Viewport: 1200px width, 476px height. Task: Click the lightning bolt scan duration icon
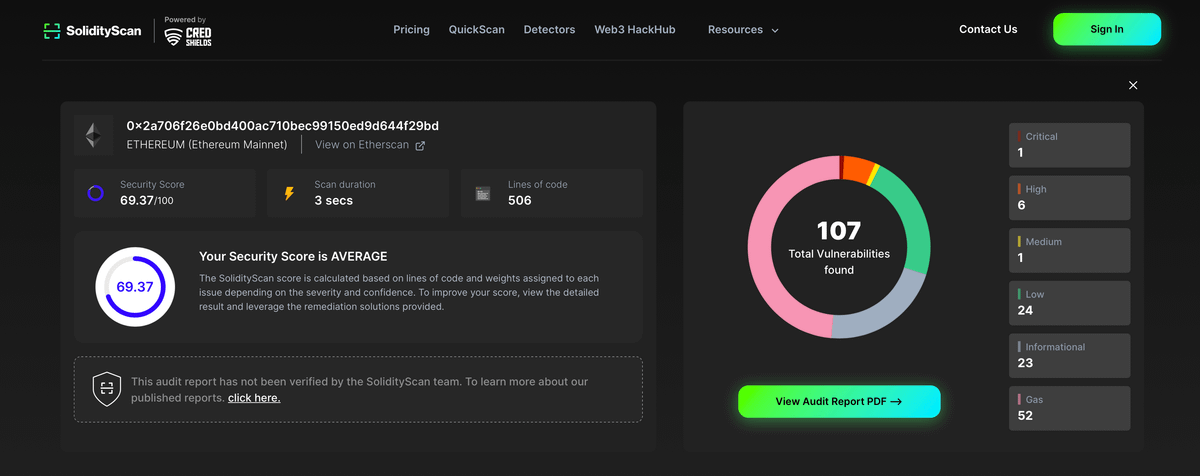point(289,193)
